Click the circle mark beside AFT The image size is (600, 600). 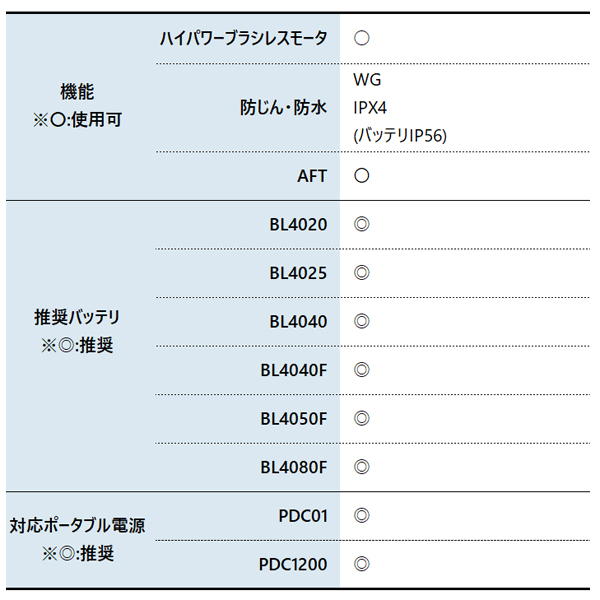point(362,176)
